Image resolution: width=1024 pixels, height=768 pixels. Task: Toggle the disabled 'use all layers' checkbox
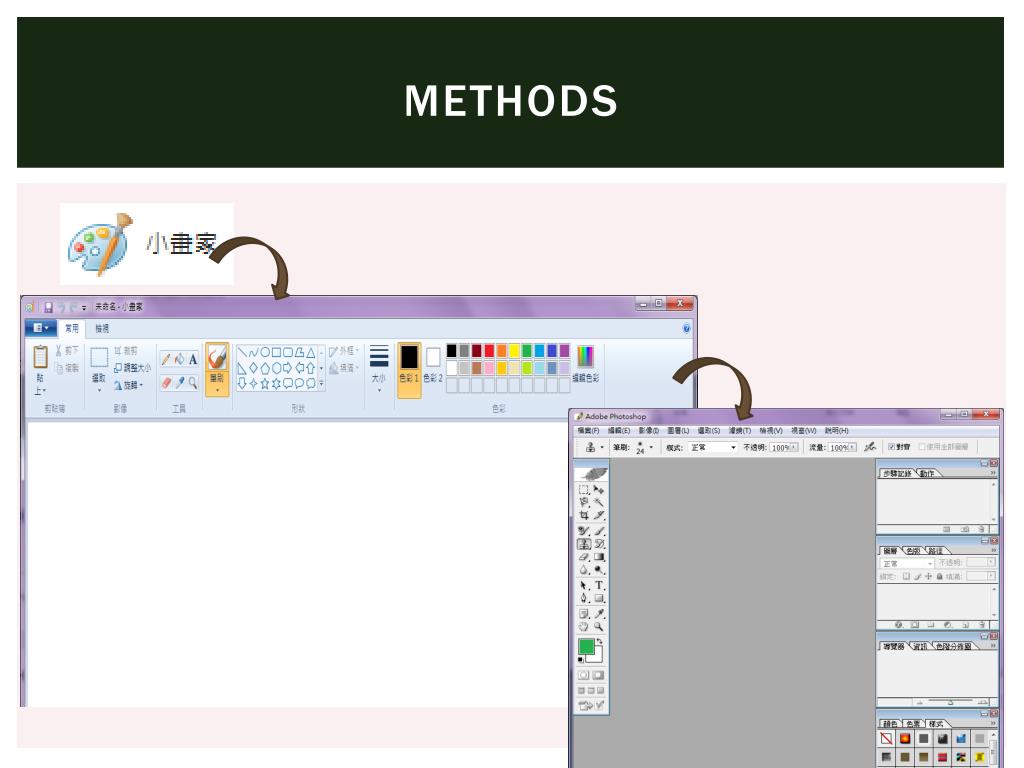point(922,447)
